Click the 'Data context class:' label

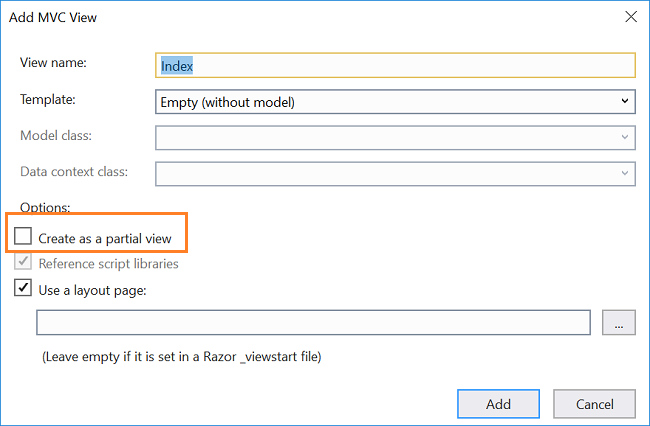tap(74, 172)
